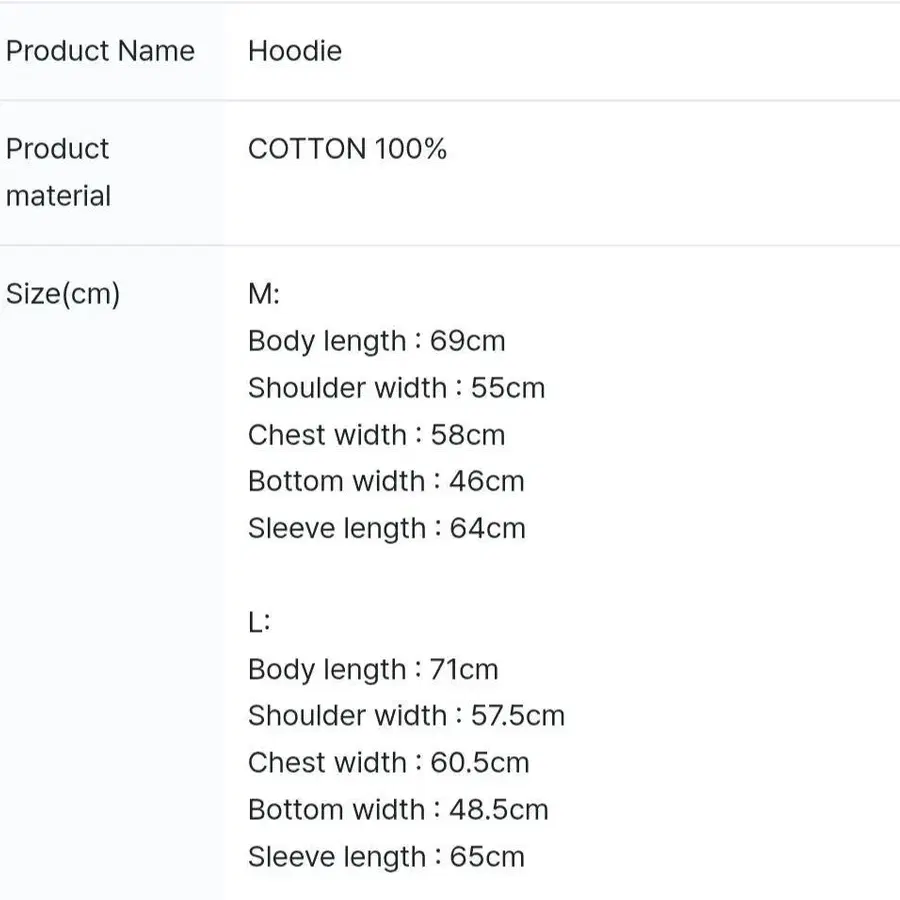Click the 'Chest width : 60.5cm' line
Viewport: 900px width, 900px height.
388,763
